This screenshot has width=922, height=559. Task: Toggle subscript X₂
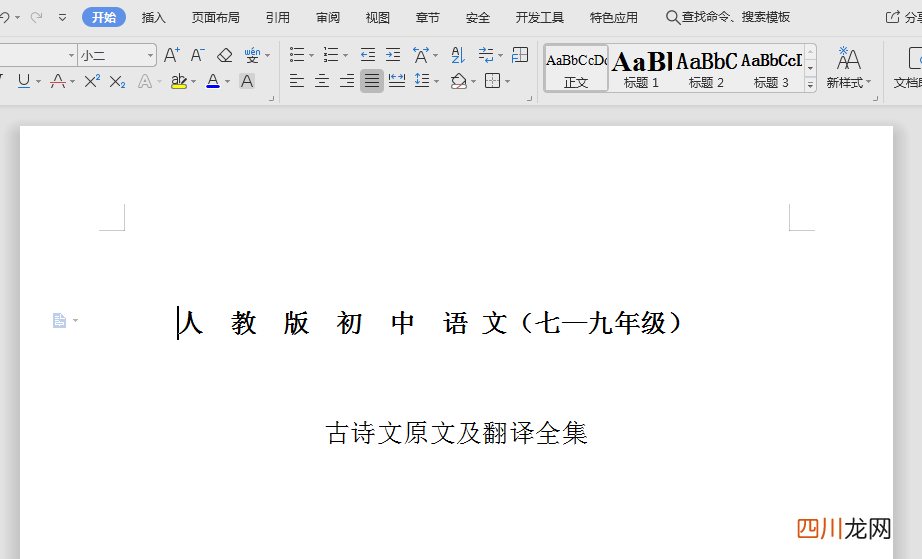tap(118, 81)
